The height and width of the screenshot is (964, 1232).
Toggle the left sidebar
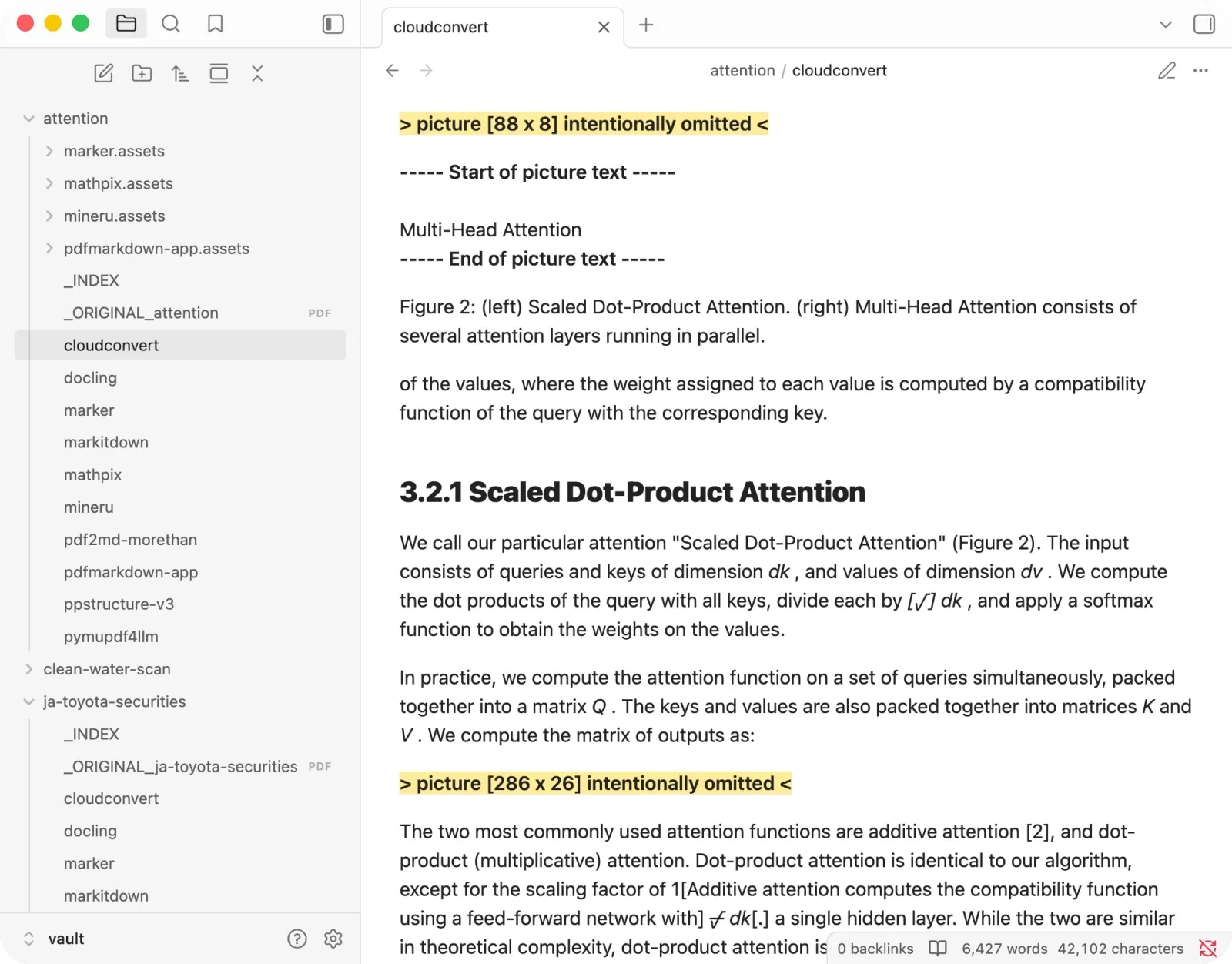coord(333,24)
